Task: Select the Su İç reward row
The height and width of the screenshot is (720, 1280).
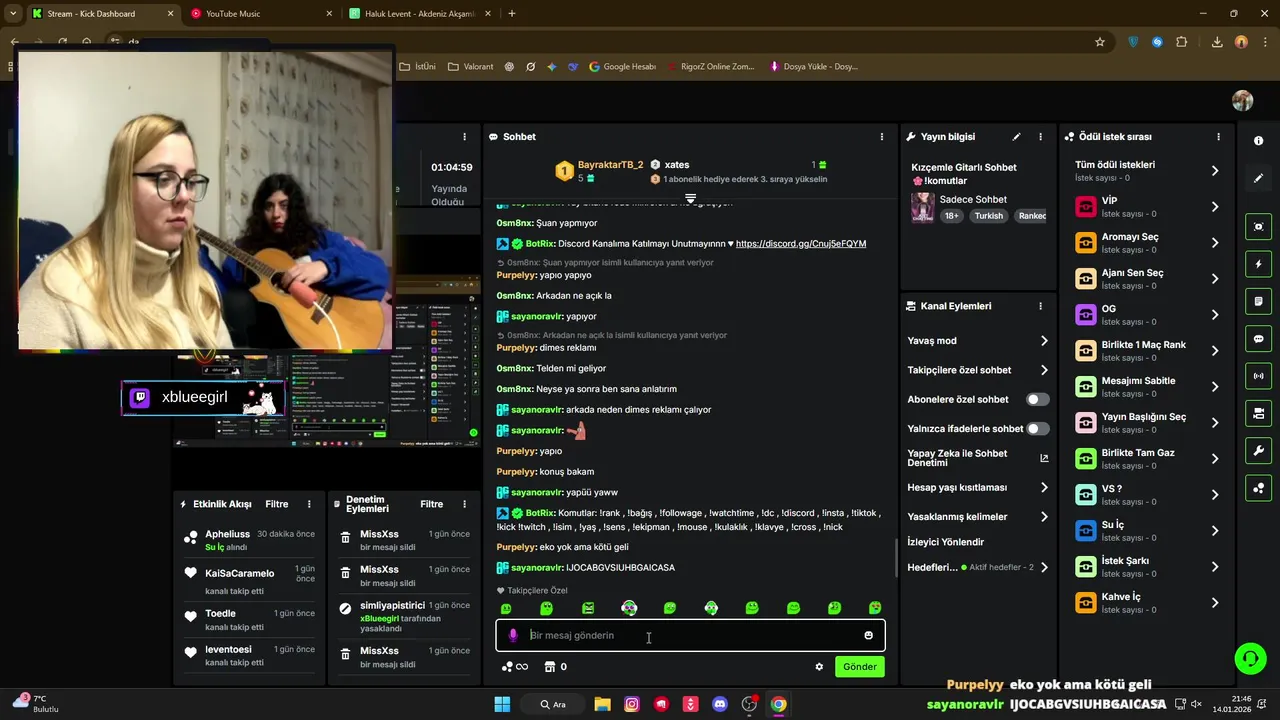Action: (x=1147, y=531)
